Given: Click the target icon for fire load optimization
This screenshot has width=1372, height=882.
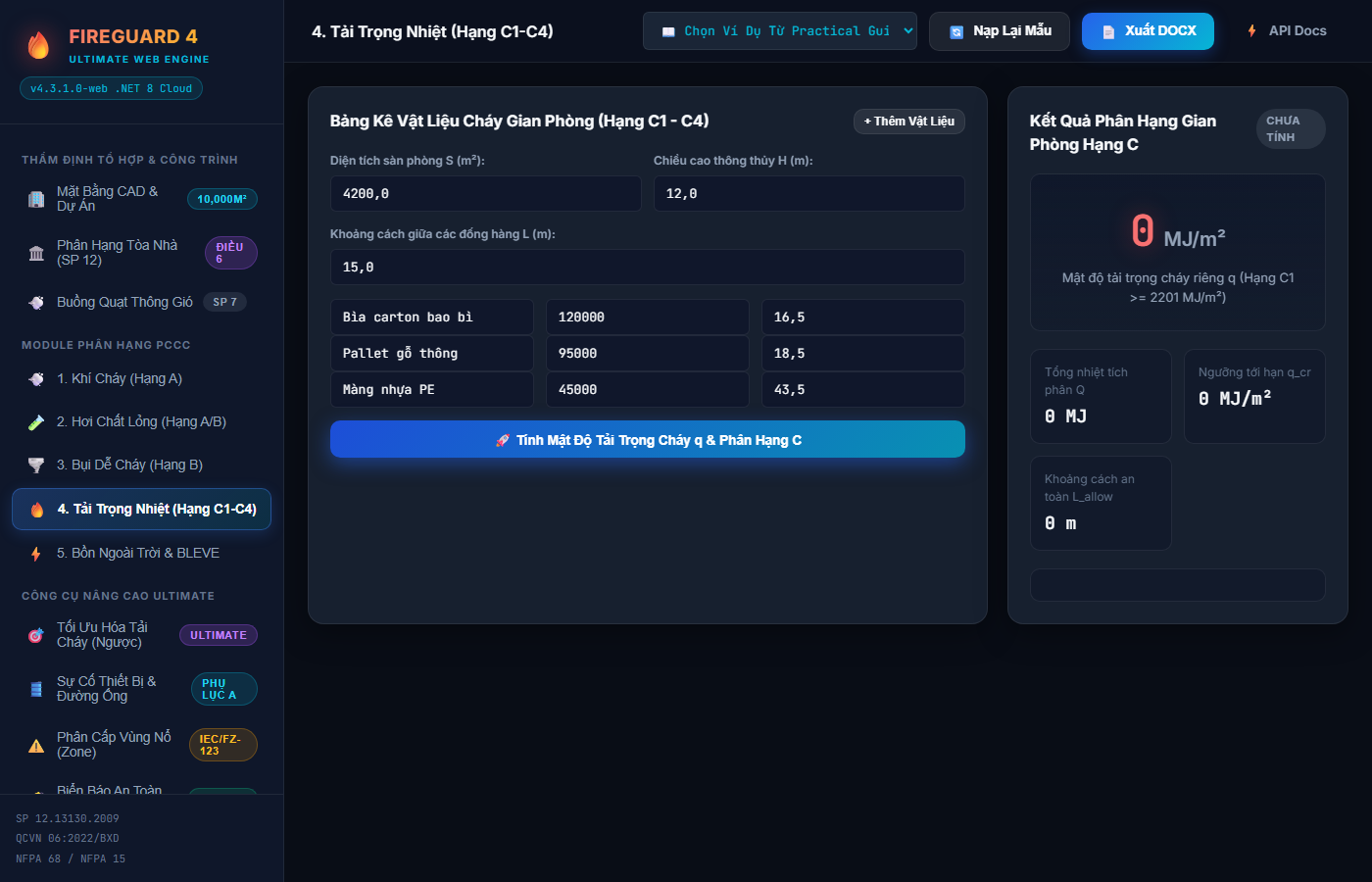Looking at the screenshot, I should 36,635.
